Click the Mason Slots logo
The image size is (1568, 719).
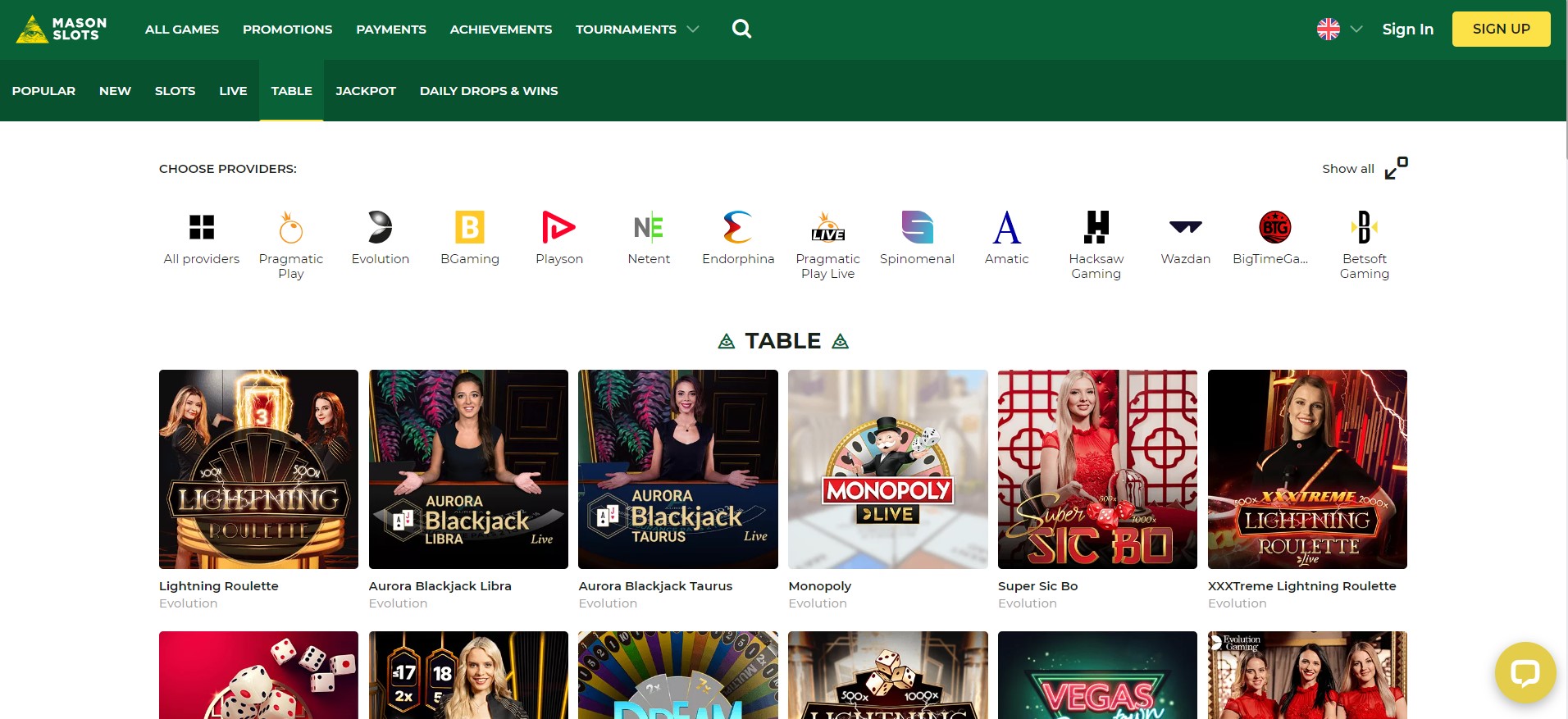[x=62, y=29]
